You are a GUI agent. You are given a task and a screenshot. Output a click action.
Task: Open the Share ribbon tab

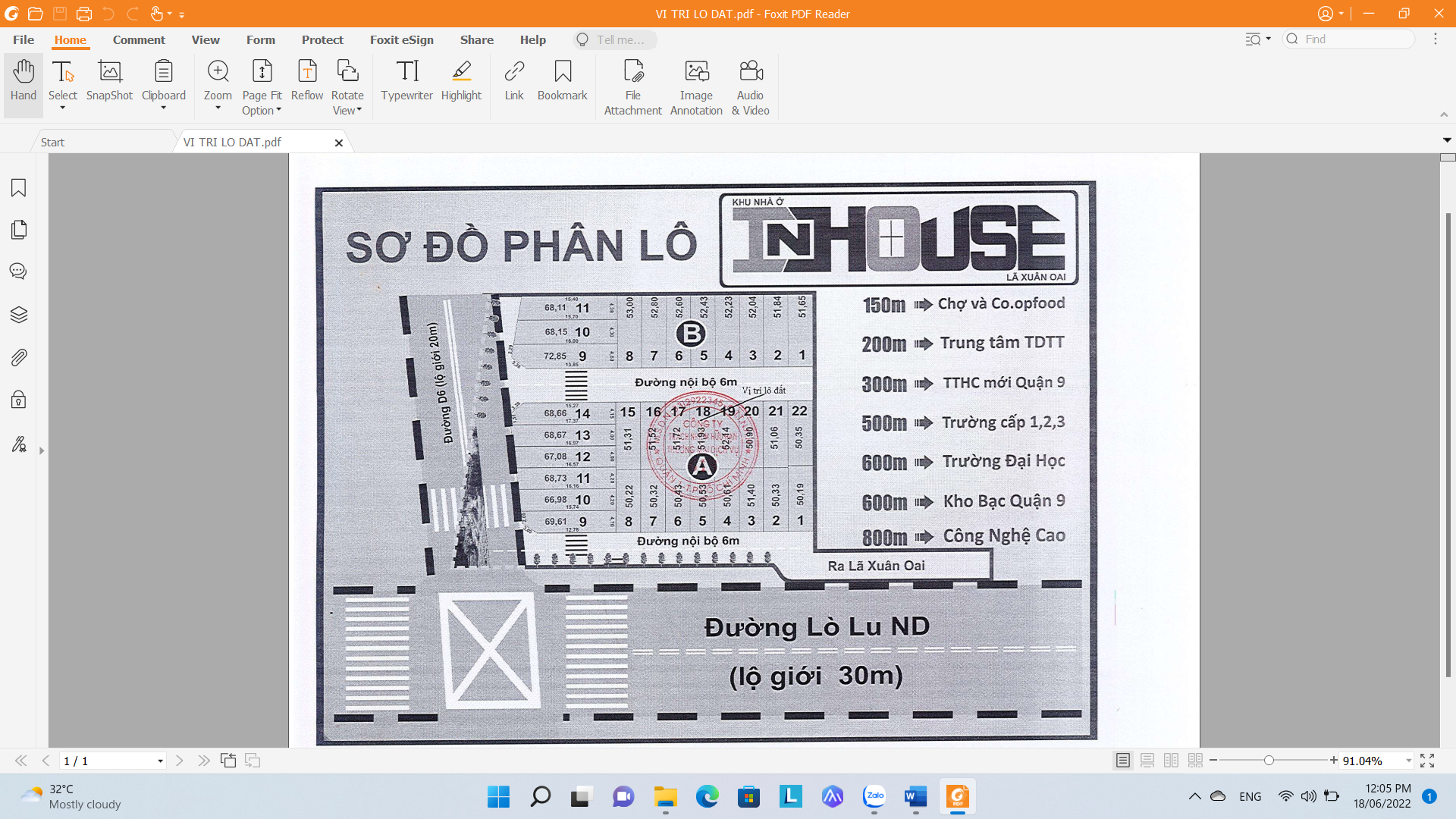tap(477, 39)
